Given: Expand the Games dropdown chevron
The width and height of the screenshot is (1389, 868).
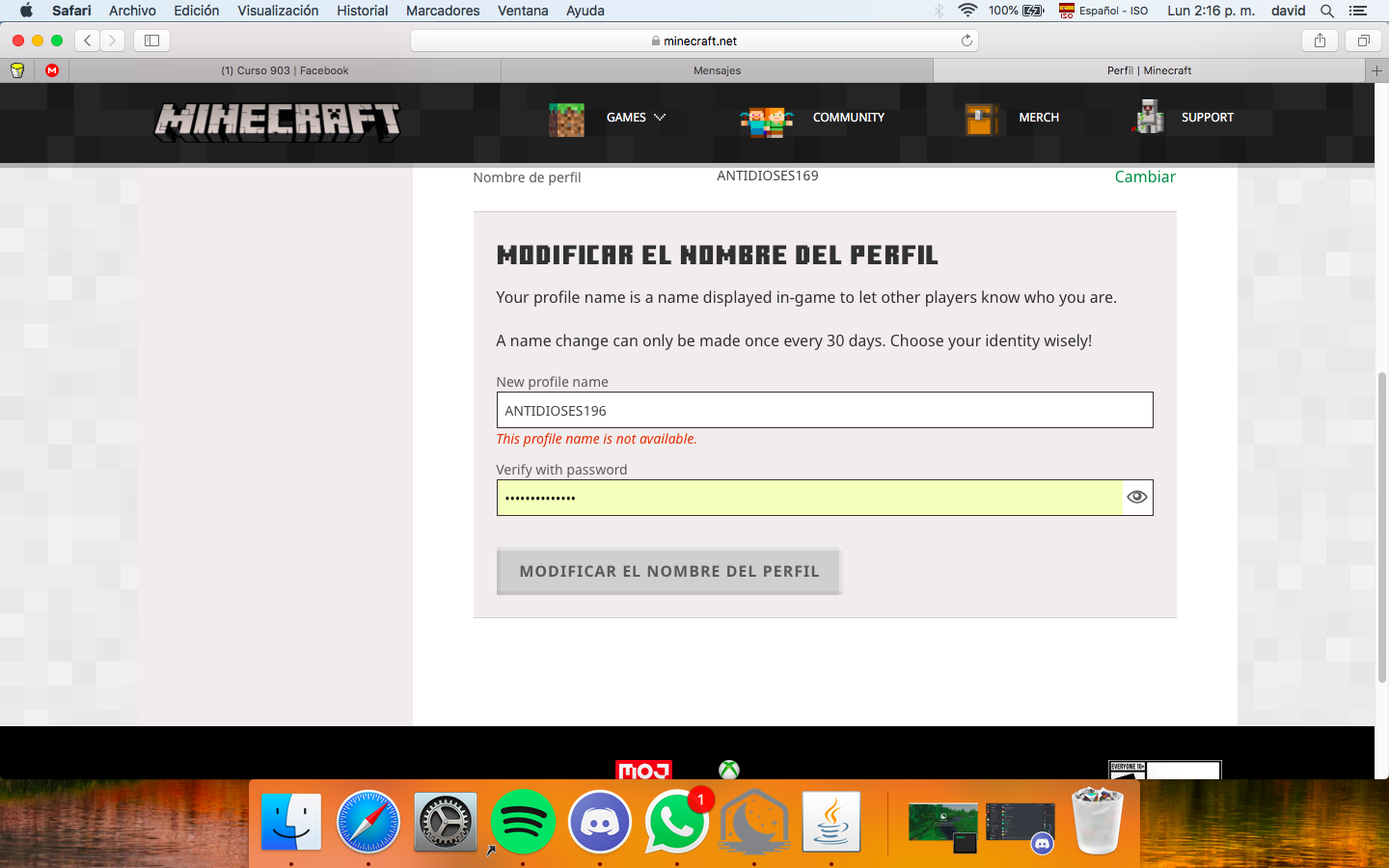Looking at the screenshot, I should (x=660, y=117).
